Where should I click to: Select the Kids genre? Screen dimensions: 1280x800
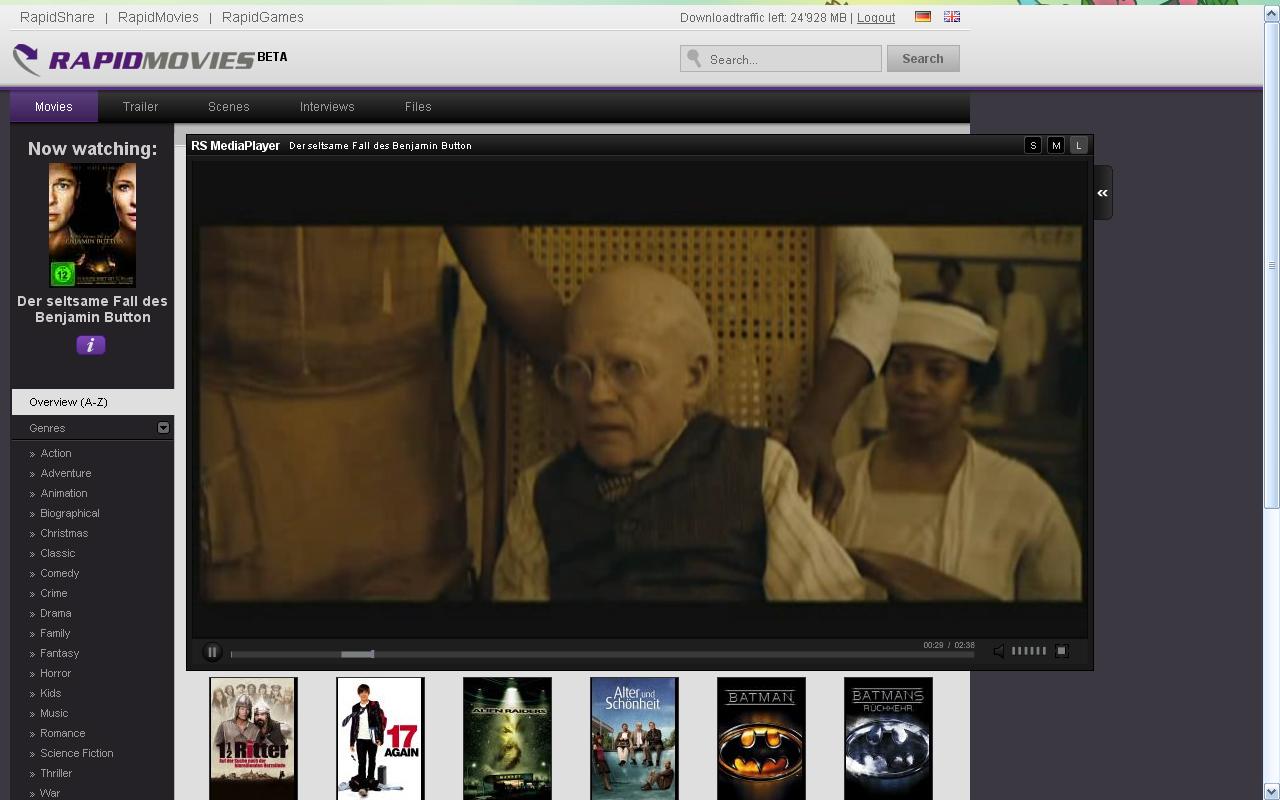(x=51, y=693)
